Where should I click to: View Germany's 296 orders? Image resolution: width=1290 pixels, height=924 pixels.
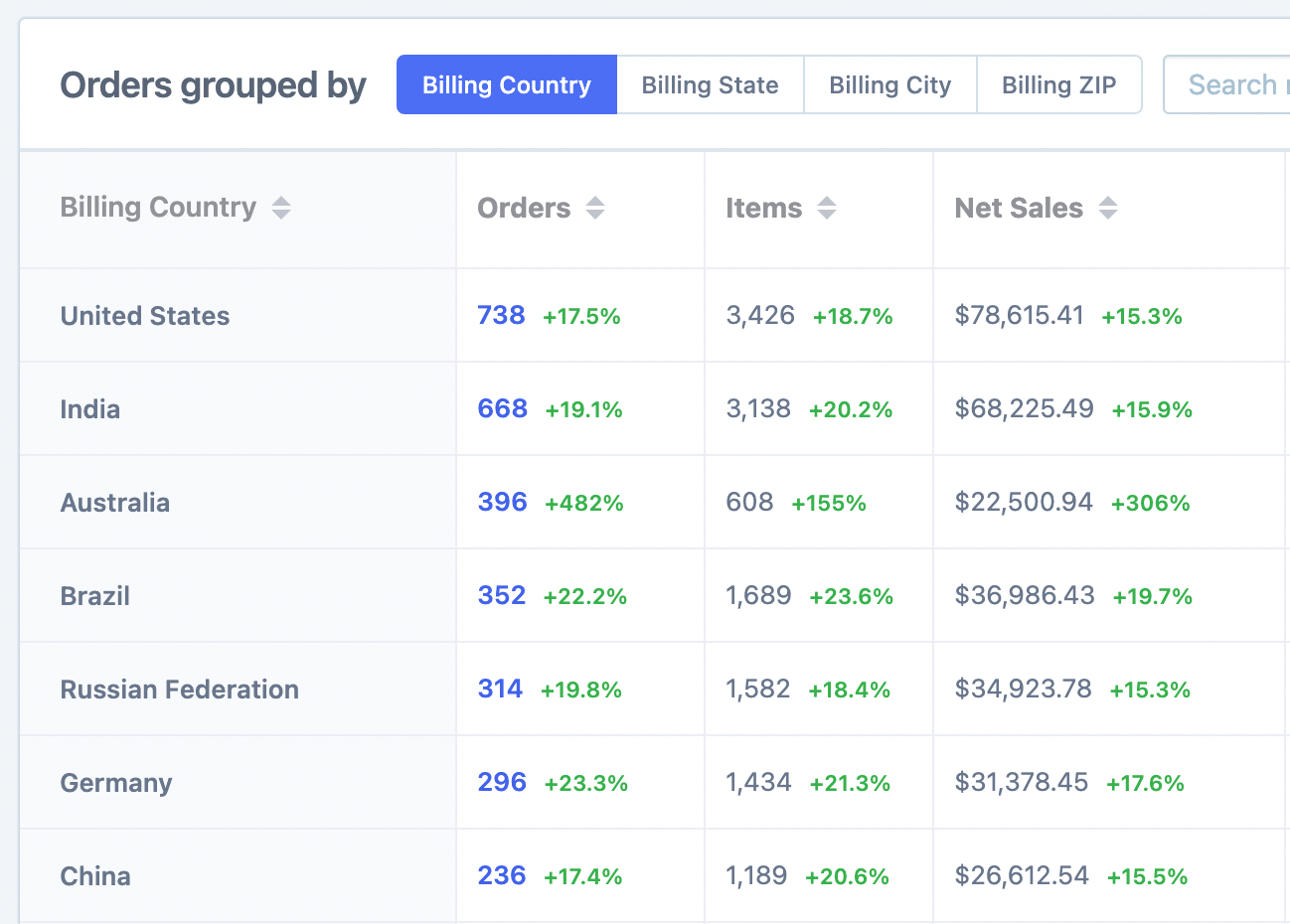[x=501, y=782]
